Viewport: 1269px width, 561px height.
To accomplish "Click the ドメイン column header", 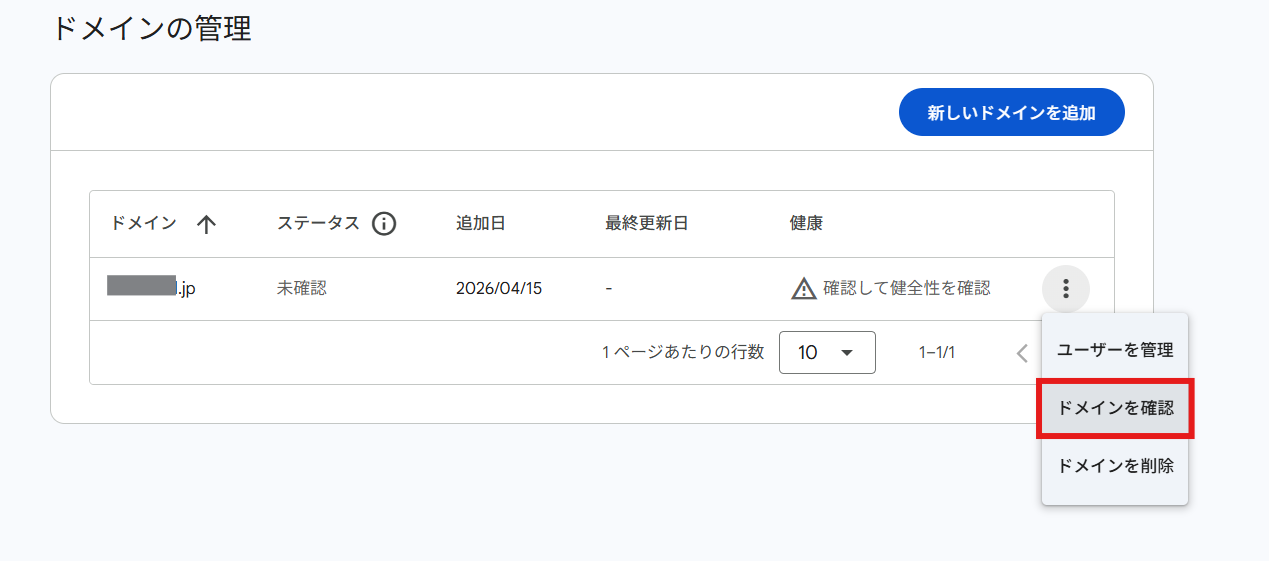I will pyautogui.click(x=144, y=223).
